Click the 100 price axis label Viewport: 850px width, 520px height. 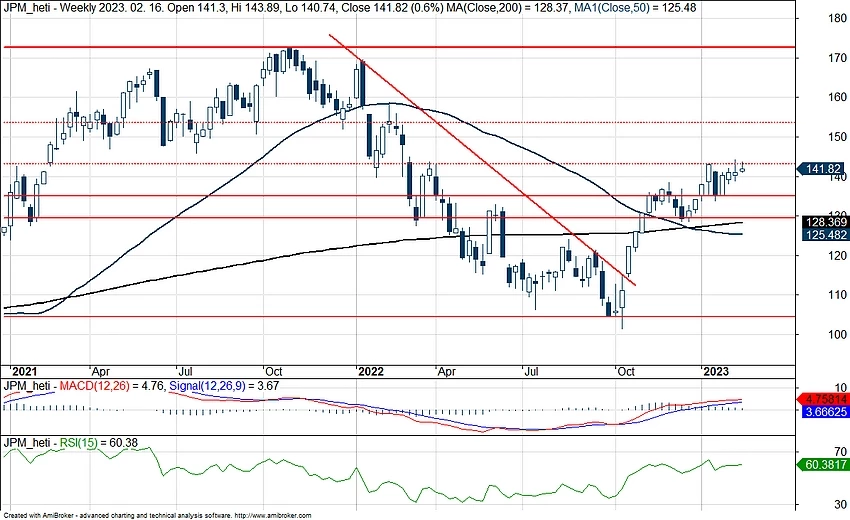click(837, 335)
